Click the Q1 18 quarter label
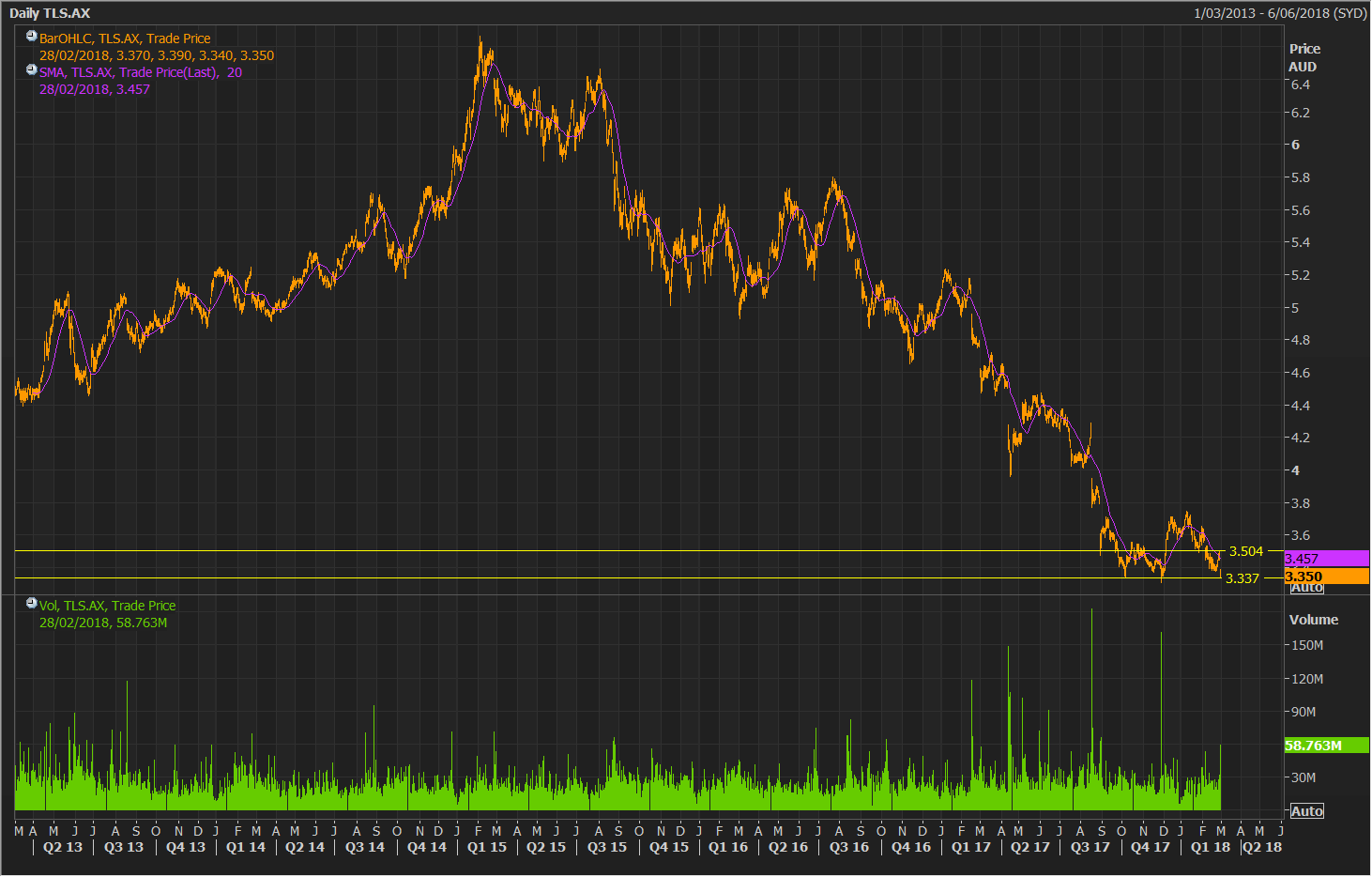The height and width of the screenshot is (877, 1372). click(1211, 847)
